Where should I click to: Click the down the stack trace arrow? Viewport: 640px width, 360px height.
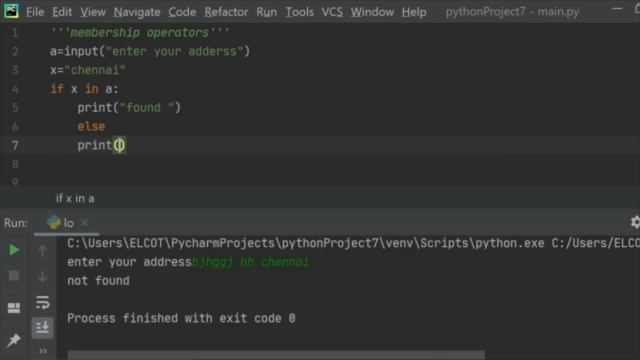[x=42, y=276]
